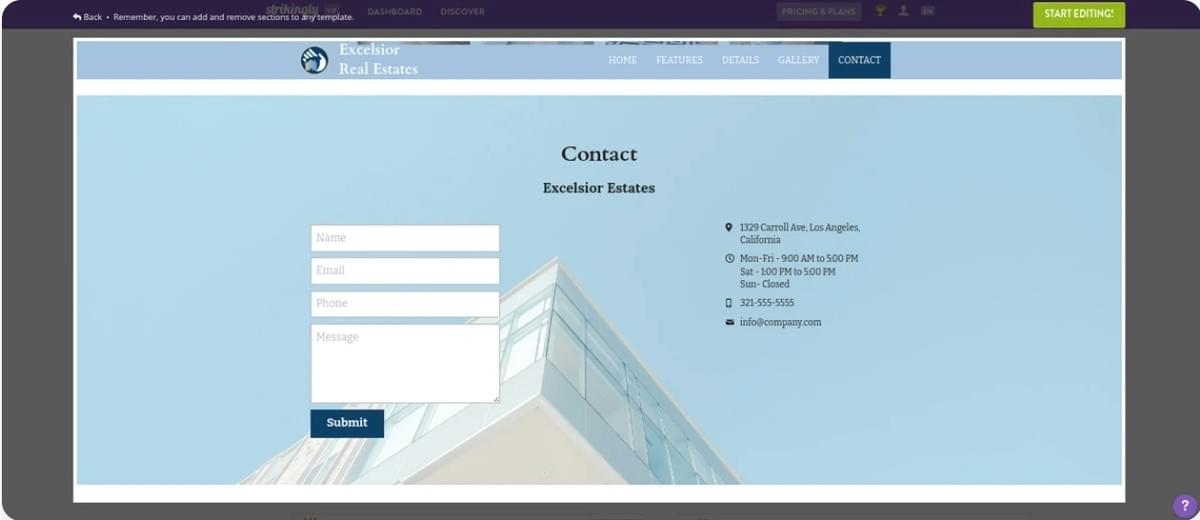Click the phone number 321-555-5555
The width and height of the screenshot is (1200, 520).
[767, 303]
